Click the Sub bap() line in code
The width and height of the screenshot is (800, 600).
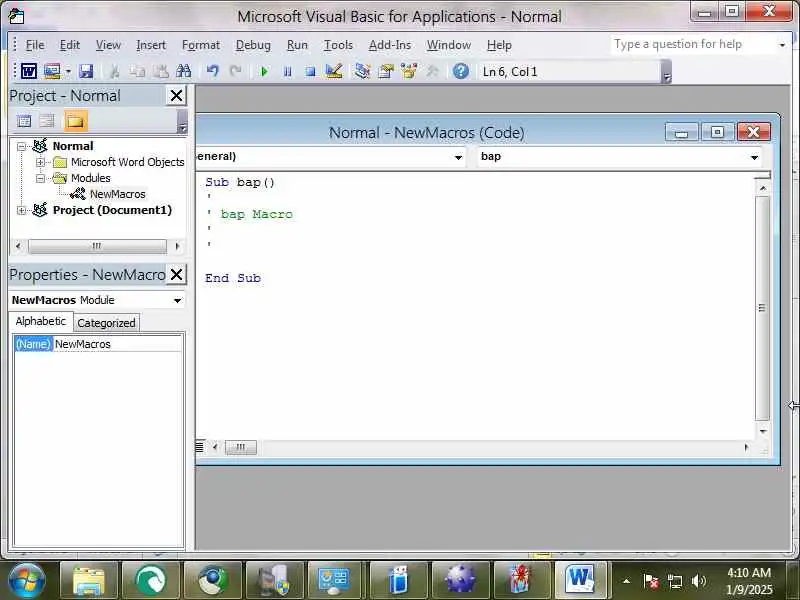240,182
